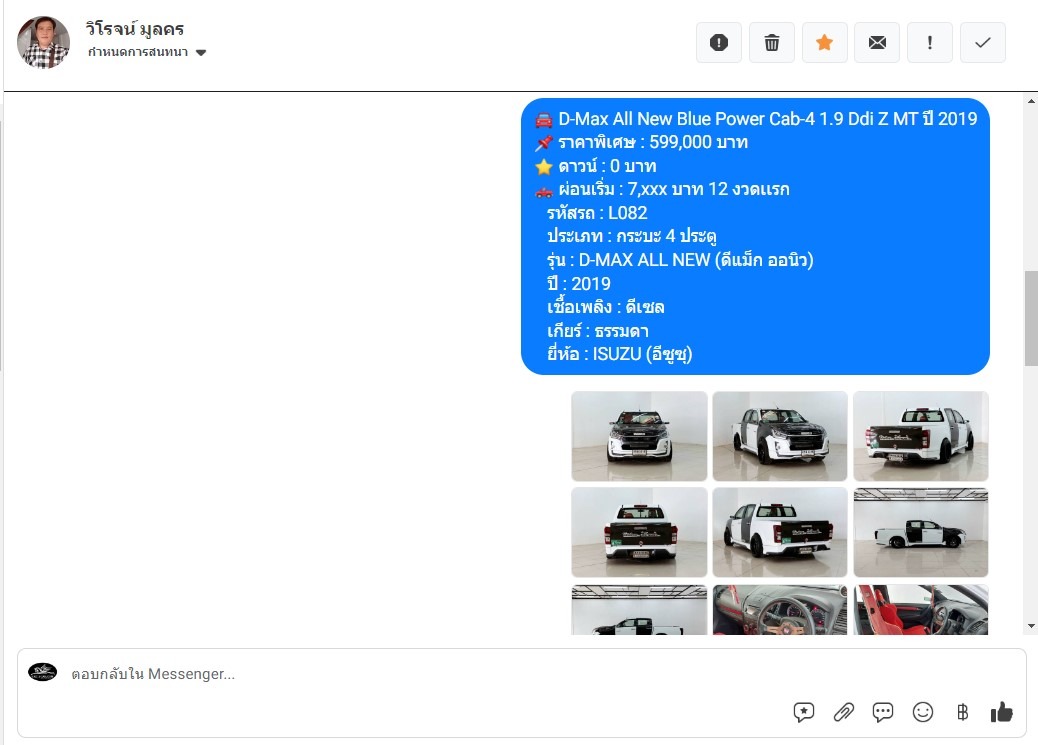
Task: Open saved replies speech bubble star icon
Action: tap(804, 712)
